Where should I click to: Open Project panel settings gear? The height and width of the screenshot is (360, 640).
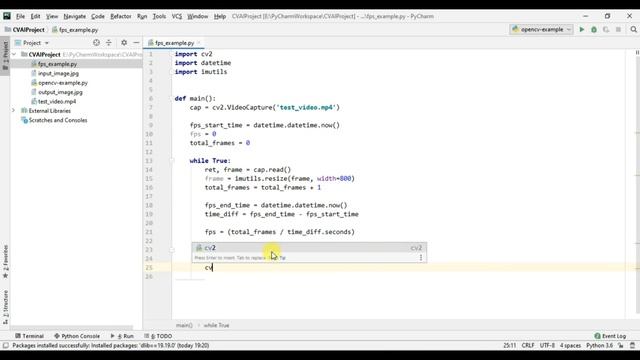(x=124, y=42)
